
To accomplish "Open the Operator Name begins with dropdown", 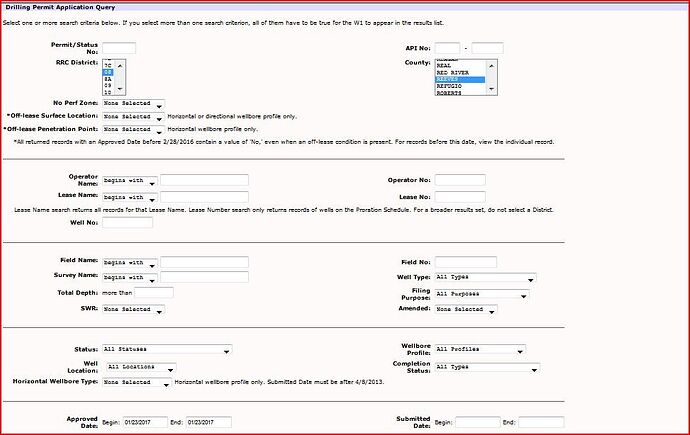I will pos(129,180).
